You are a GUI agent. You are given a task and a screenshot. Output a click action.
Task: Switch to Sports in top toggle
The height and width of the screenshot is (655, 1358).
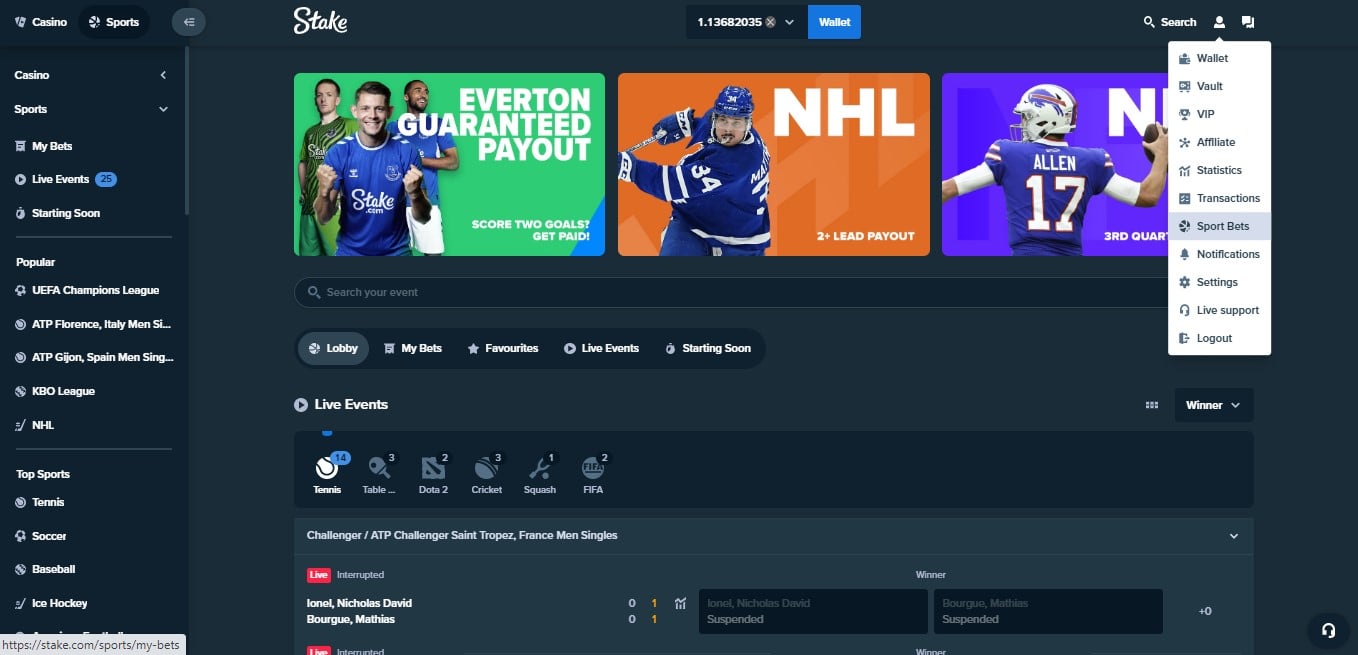pos(113,22)
